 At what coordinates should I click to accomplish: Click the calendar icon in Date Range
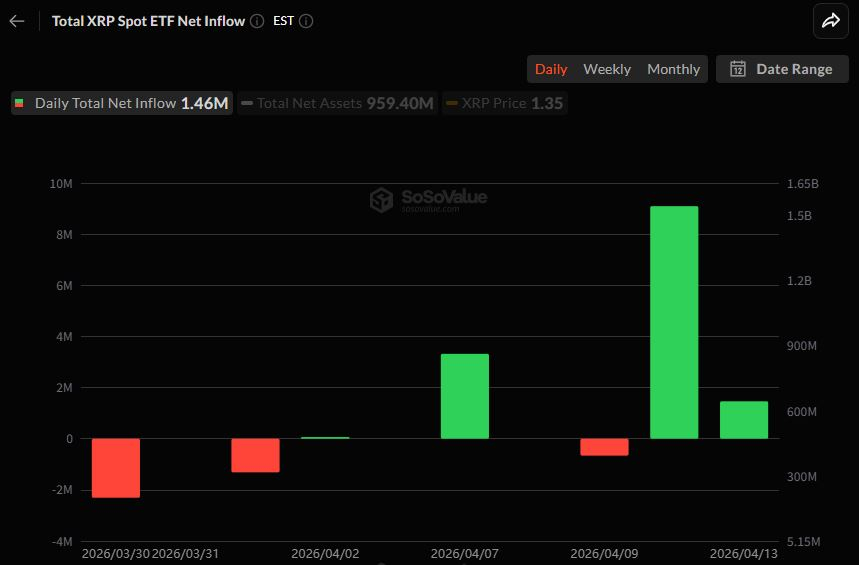click(x=738, y=69)
